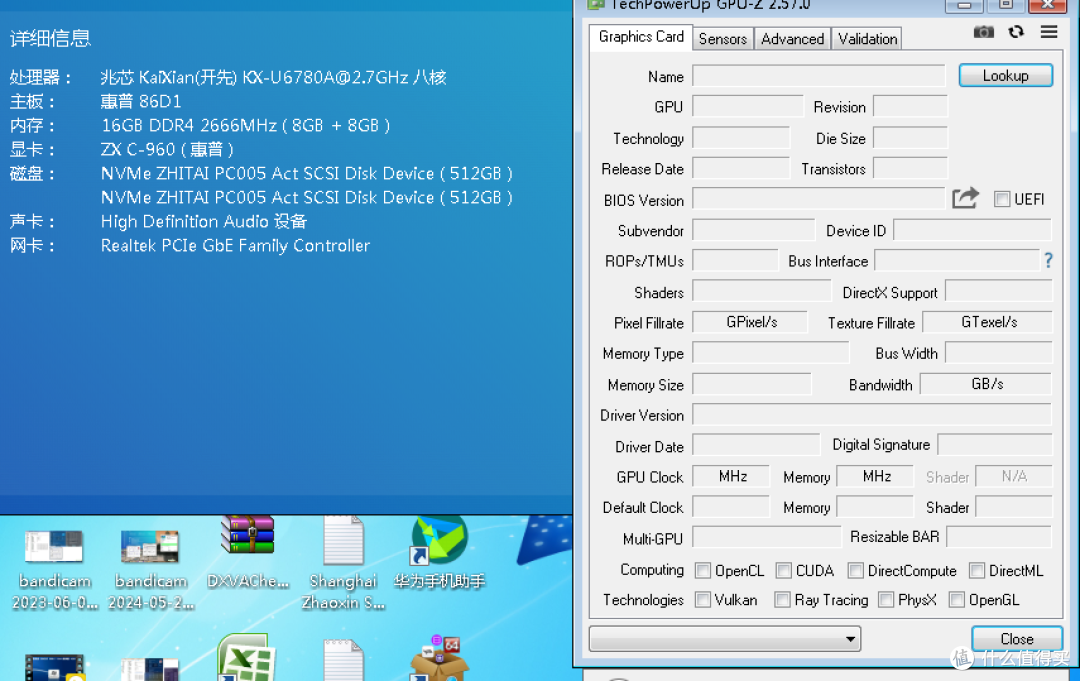
Task: Launch 华为手机助手 desktop shortcut
Action: (439, 554)
